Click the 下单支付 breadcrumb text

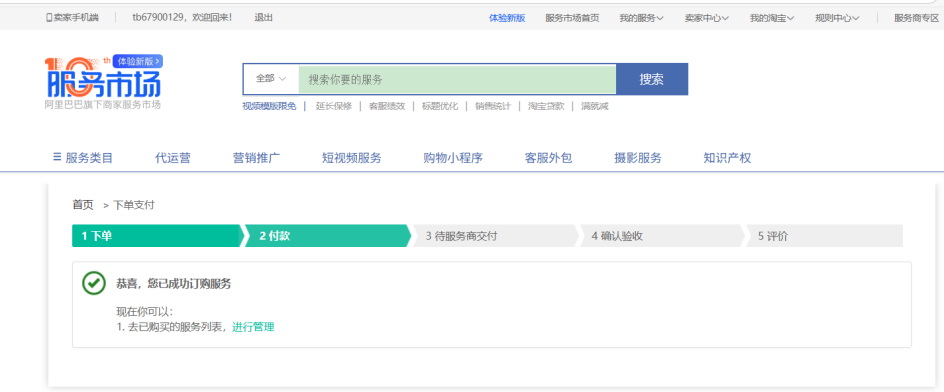[134, 205]
